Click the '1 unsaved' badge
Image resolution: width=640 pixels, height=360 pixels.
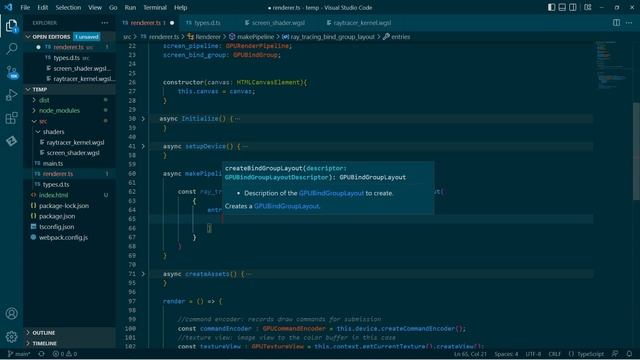(x=87, y=37)
